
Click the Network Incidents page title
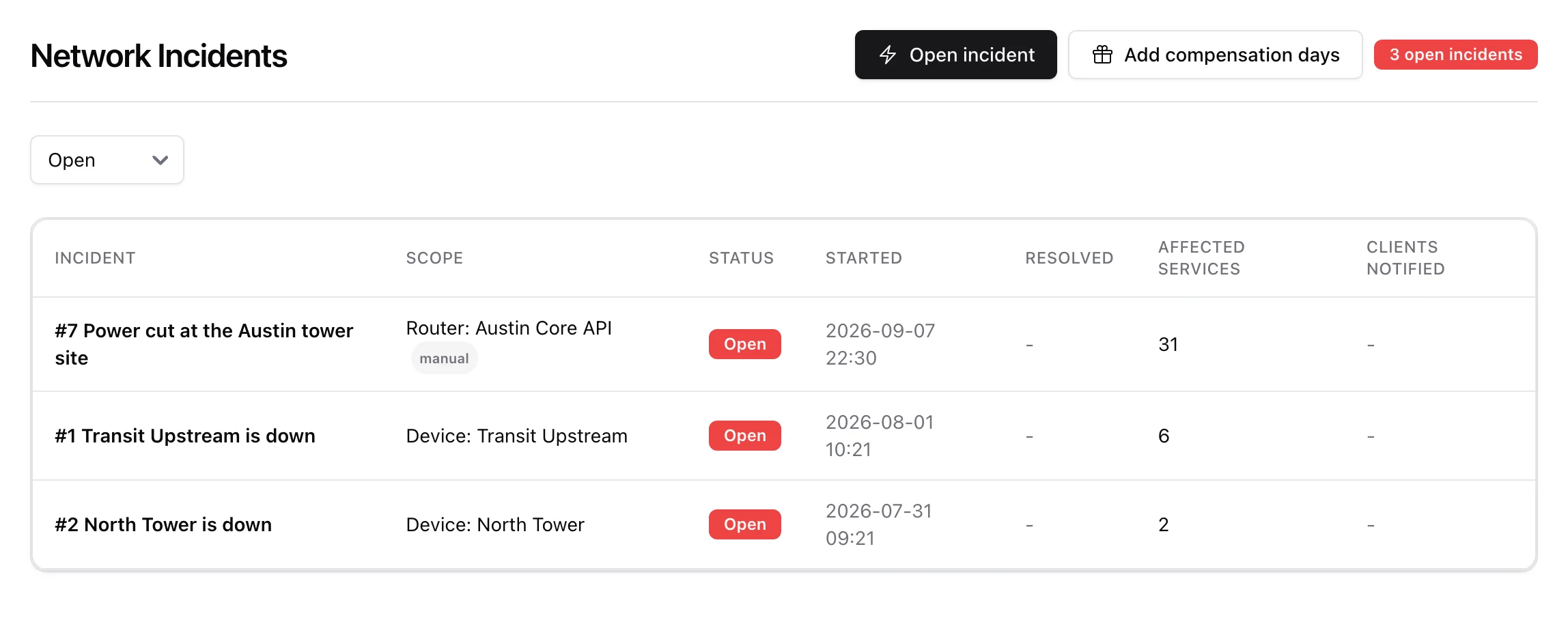(158, 56)
